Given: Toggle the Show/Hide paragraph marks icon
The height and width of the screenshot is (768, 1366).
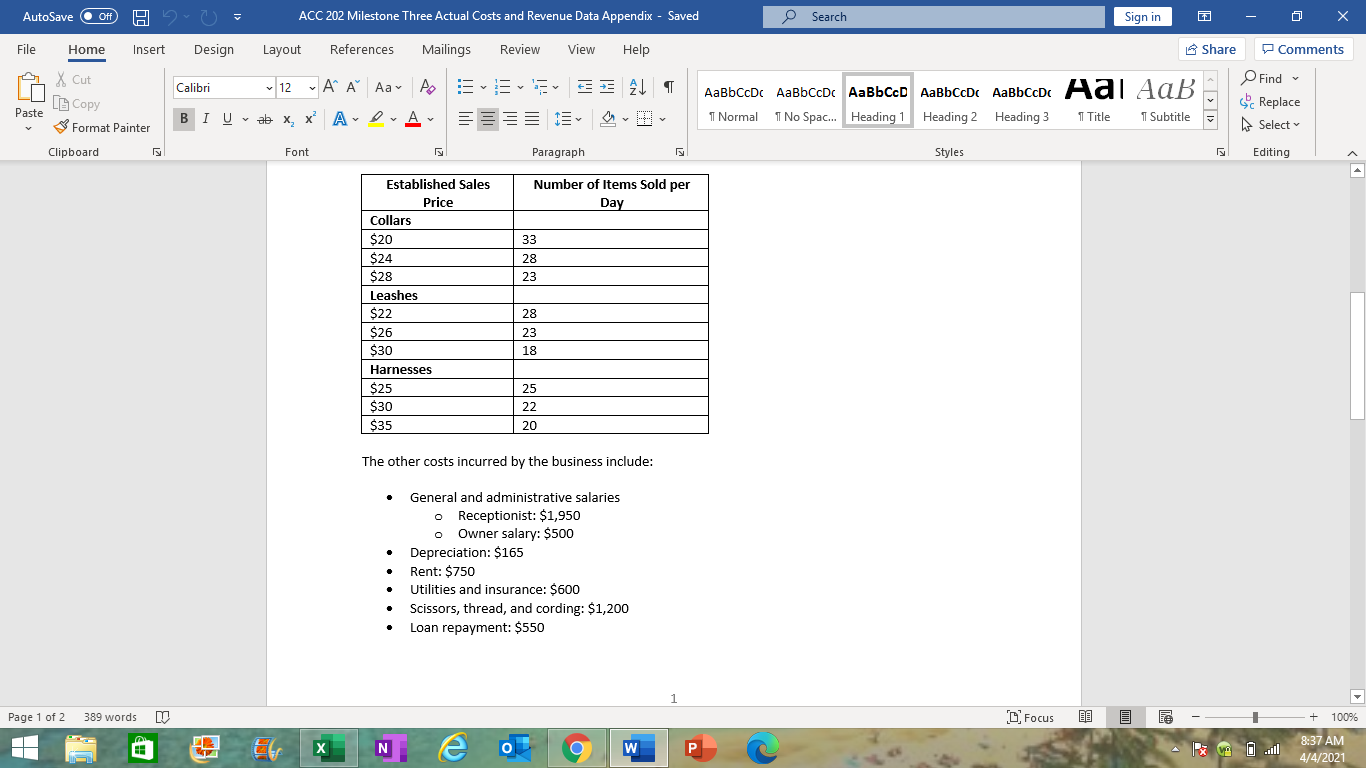Looking at the screenshot, I should click(668, 87).
